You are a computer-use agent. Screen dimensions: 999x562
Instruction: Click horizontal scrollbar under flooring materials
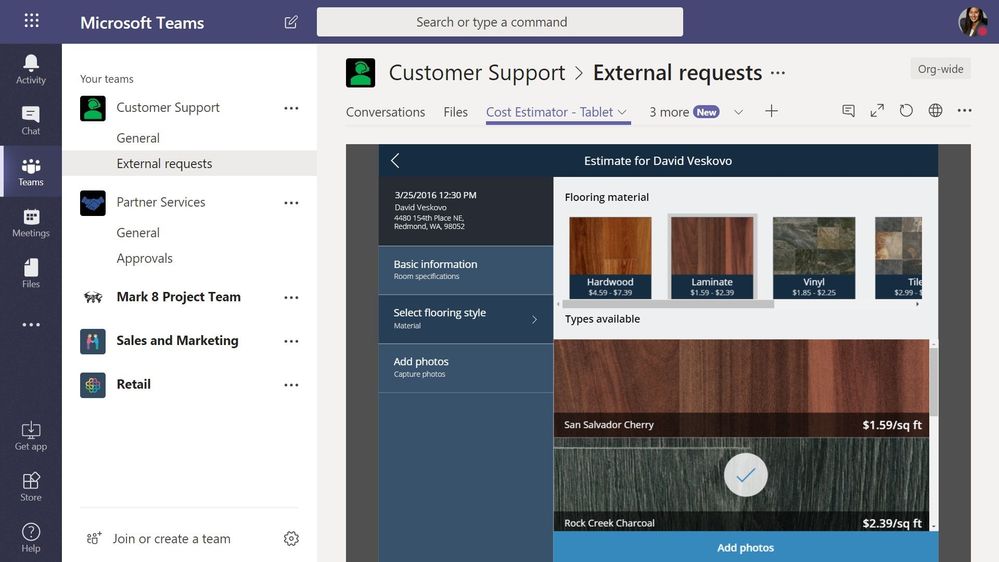668,305
